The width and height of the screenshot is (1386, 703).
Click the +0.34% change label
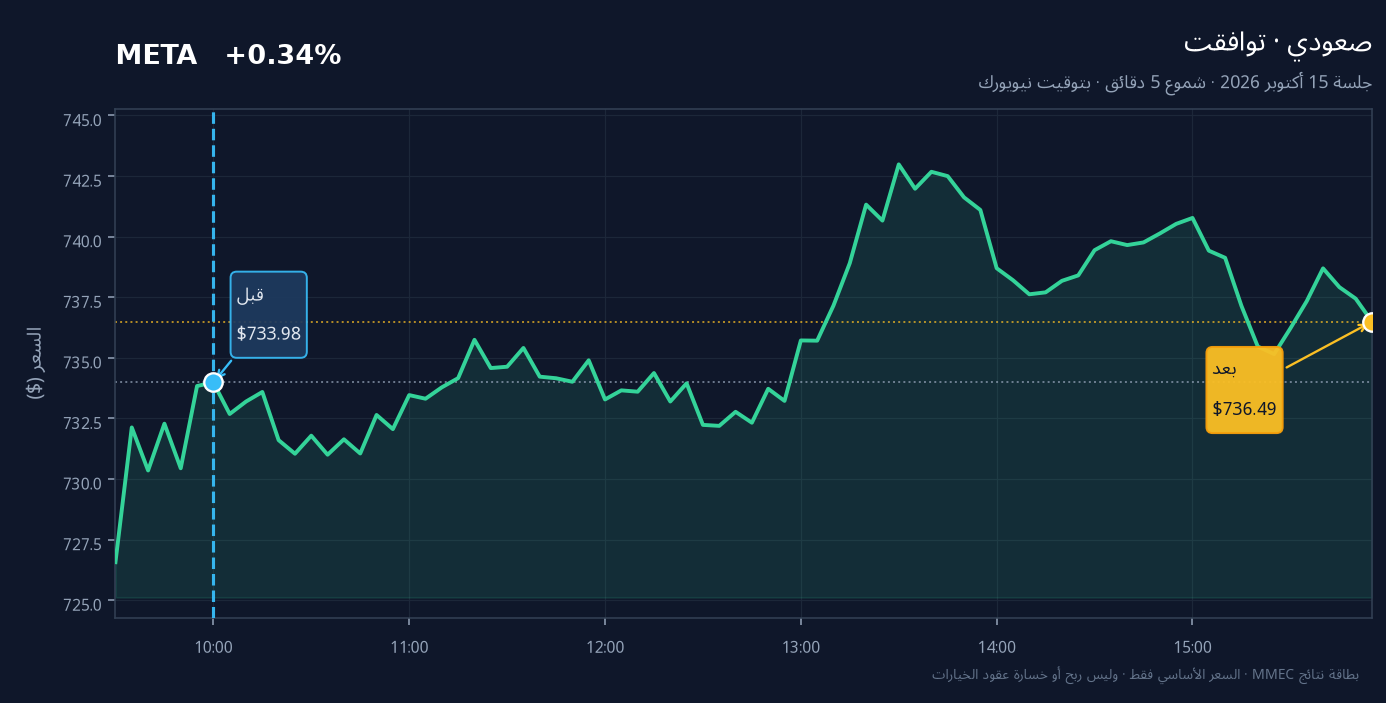[x=283, y=56]
